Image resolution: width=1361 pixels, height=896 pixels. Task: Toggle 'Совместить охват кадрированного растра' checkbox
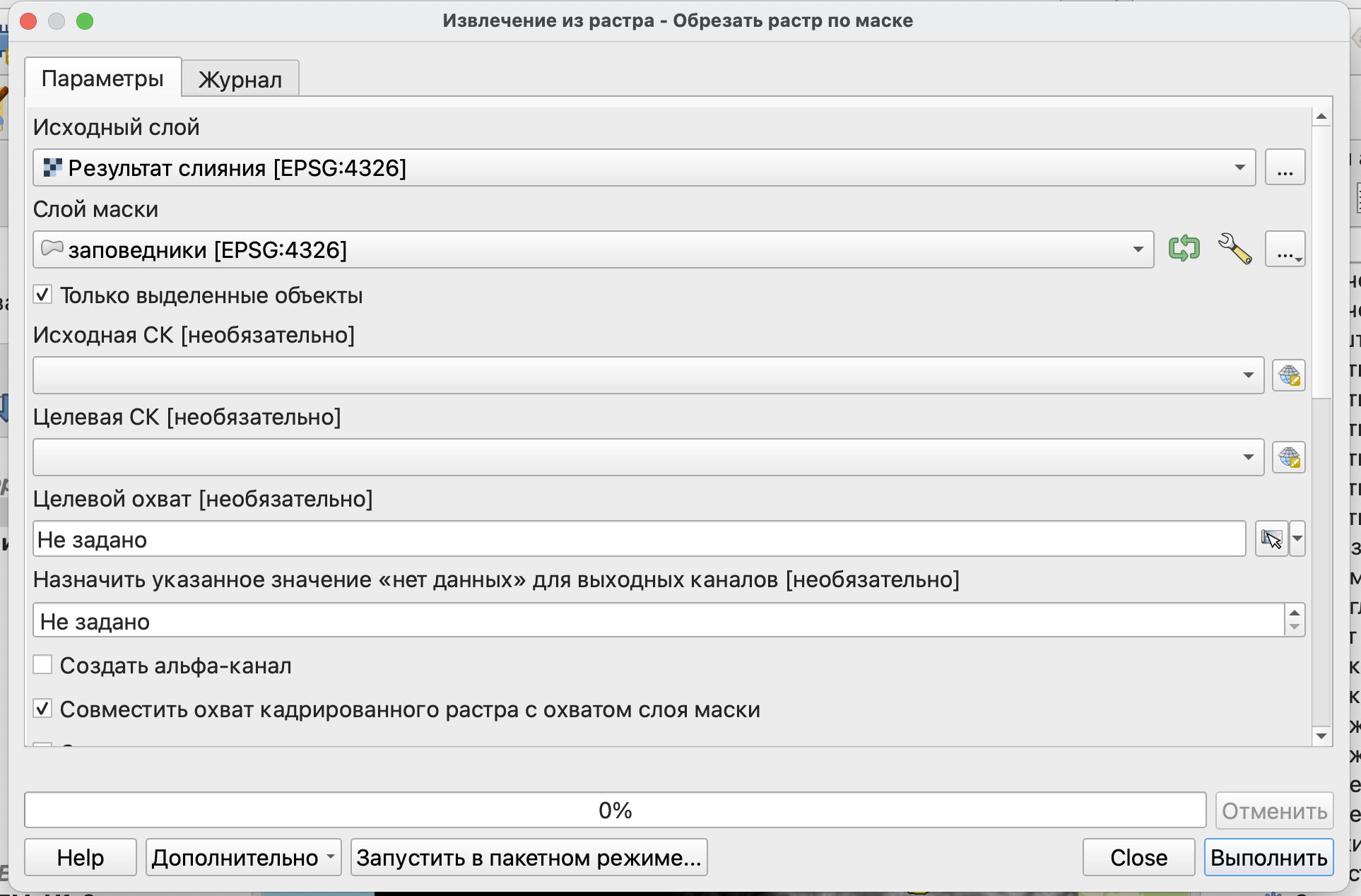(x=43, y=709)
